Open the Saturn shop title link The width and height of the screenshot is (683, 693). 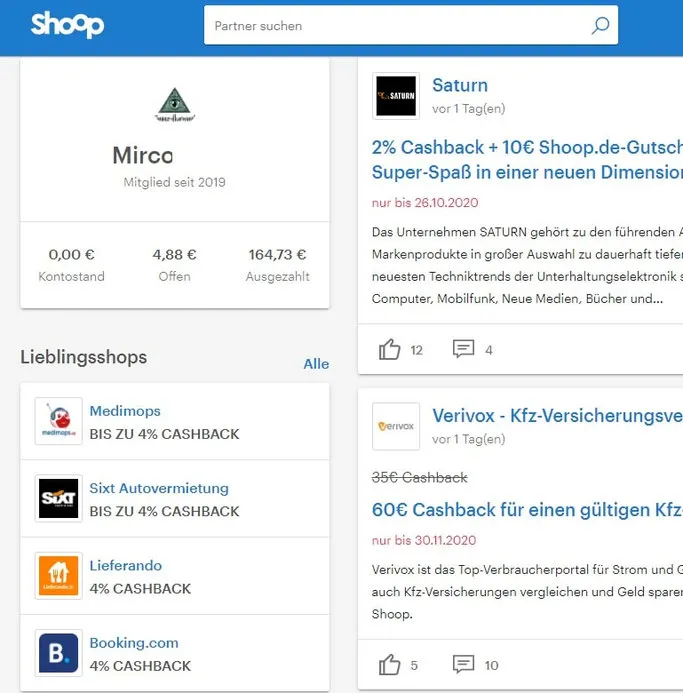(460, 85)
